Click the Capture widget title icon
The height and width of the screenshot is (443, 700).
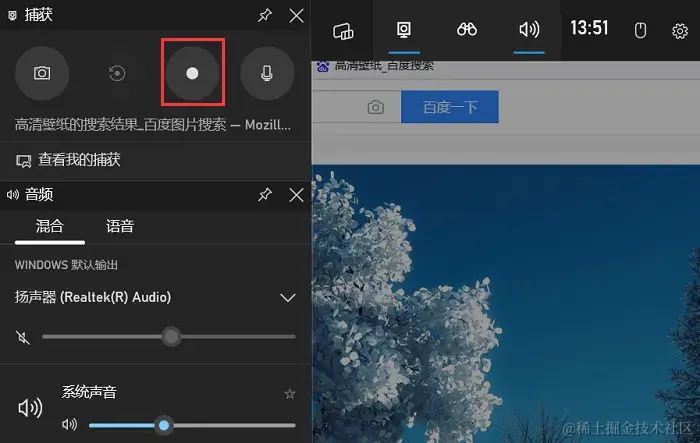[12, 16]
